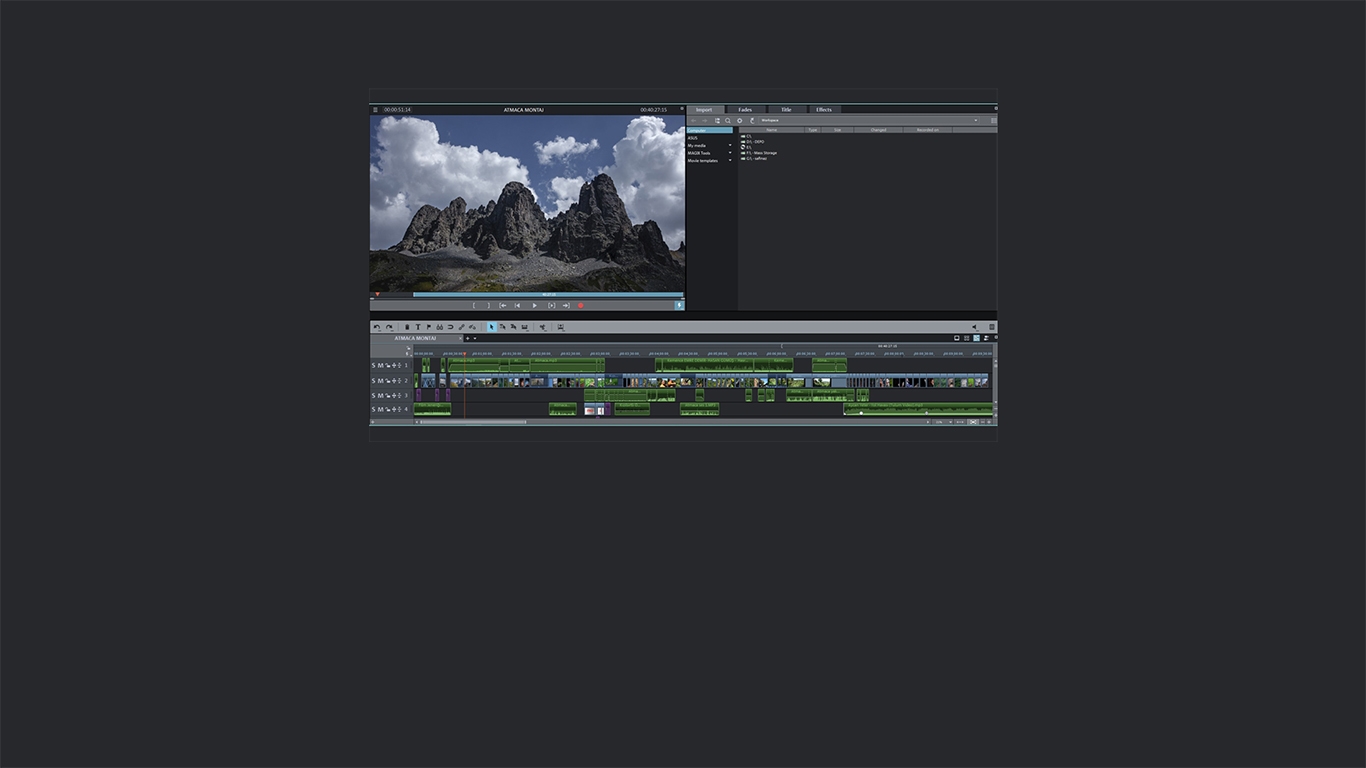Jump to the range start marker
Image resolution: width=1366 pixels, height=768 pixels.
pyautogui.click(x=502, y=305)
